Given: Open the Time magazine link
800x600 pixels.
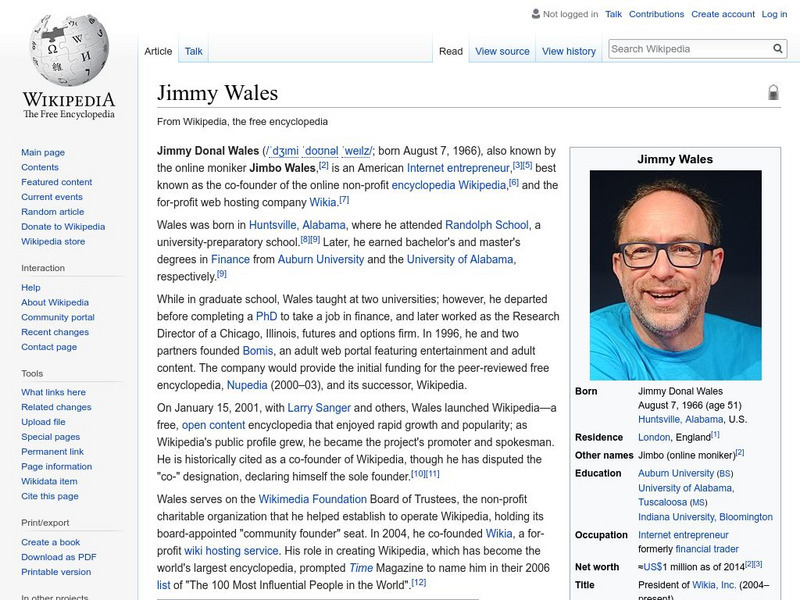Looking at the screenshot, I should 361,568.
